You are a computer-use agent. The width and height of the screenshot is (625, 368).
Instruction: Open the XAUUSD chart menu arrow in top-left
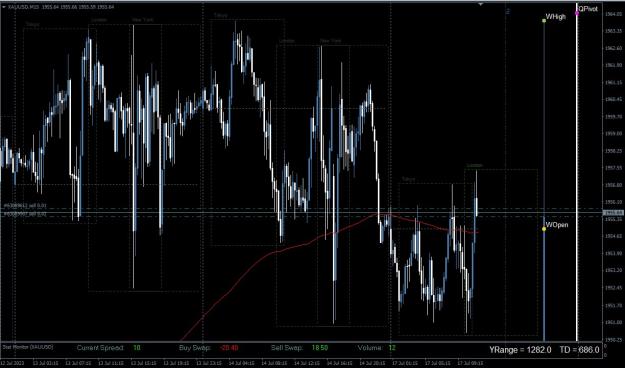click(4, 7)
